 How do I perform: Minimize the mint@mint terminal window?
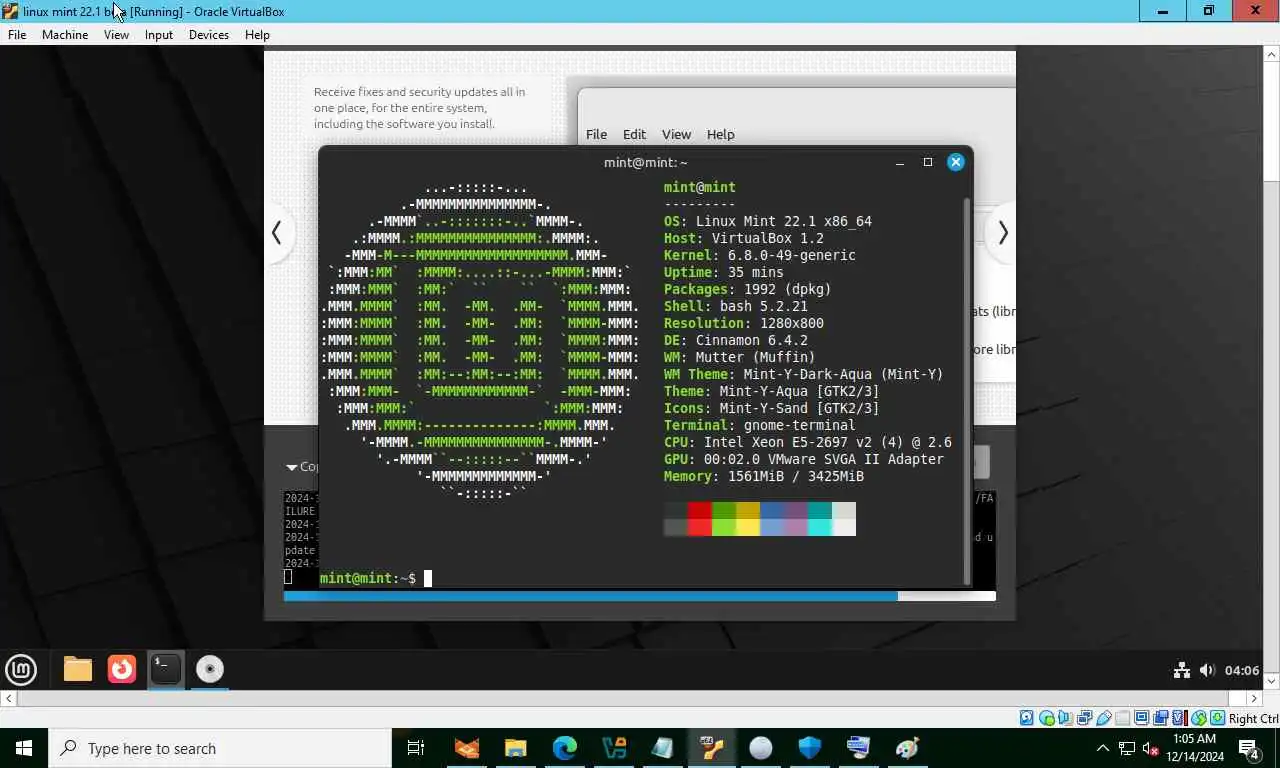(900, 162)
